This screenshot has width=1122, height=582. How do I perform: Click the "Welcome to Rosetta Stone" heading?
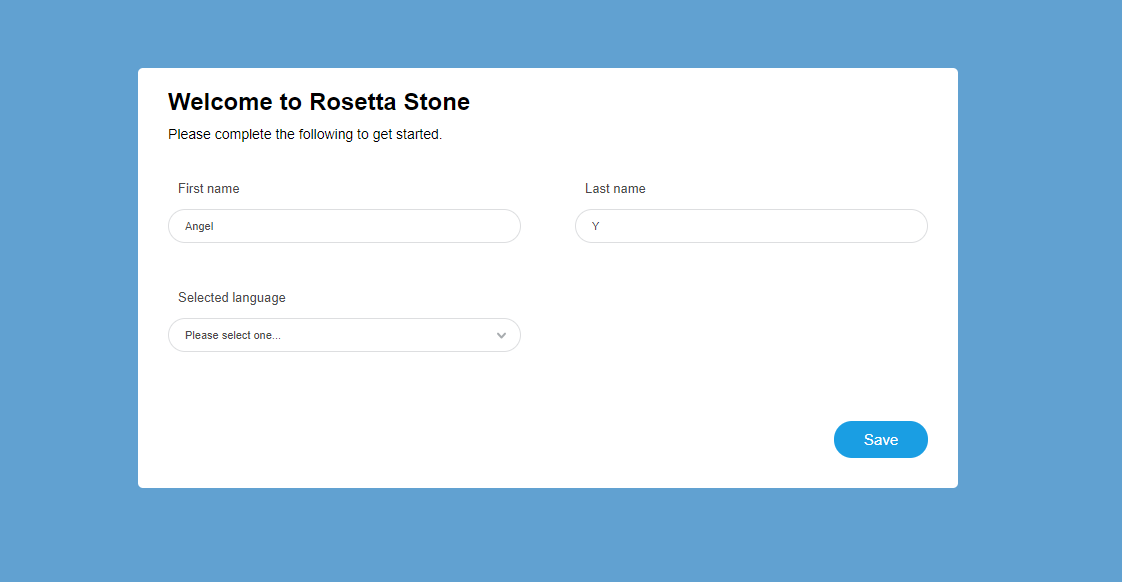point(319,102)
